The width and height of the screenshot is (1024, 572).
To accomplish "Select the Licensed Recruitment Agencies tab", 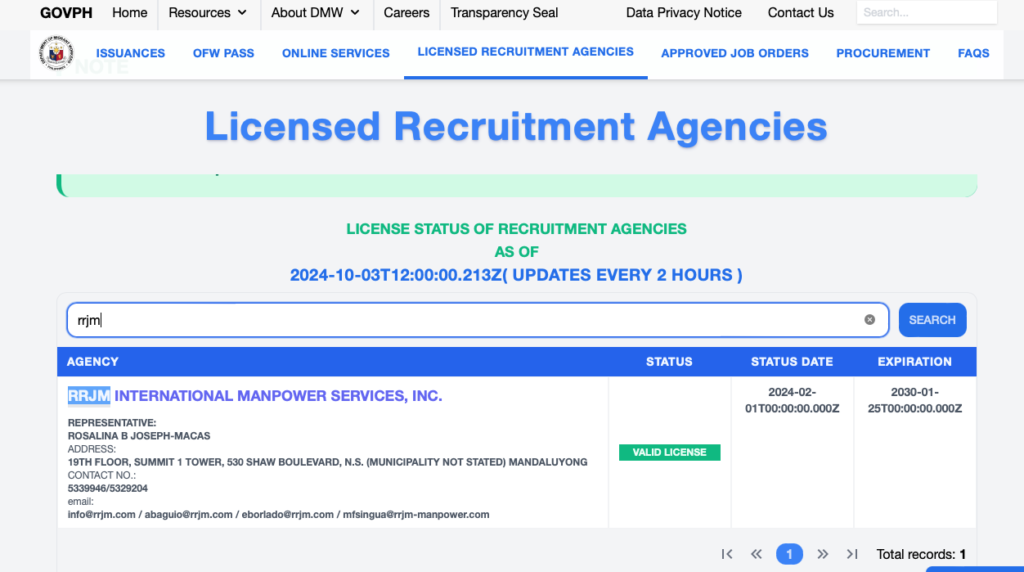I will click(x=526, y=52).
